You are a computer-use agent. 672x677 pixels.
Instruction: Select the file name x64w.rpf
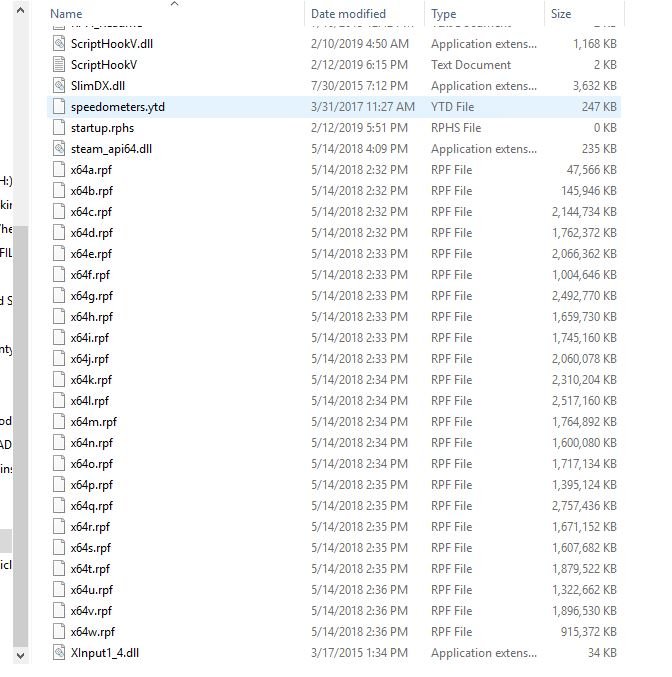(x=93, y=632)
